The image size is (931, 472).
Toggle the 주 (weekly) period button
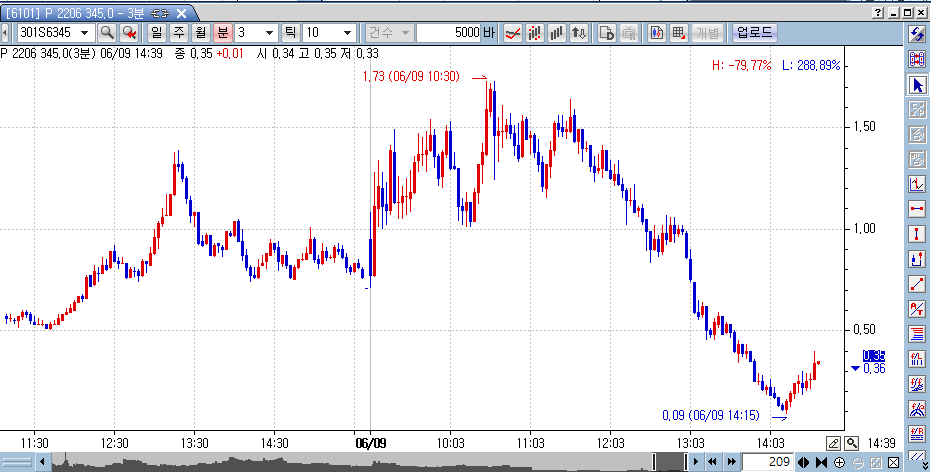(x=179, y=33)
